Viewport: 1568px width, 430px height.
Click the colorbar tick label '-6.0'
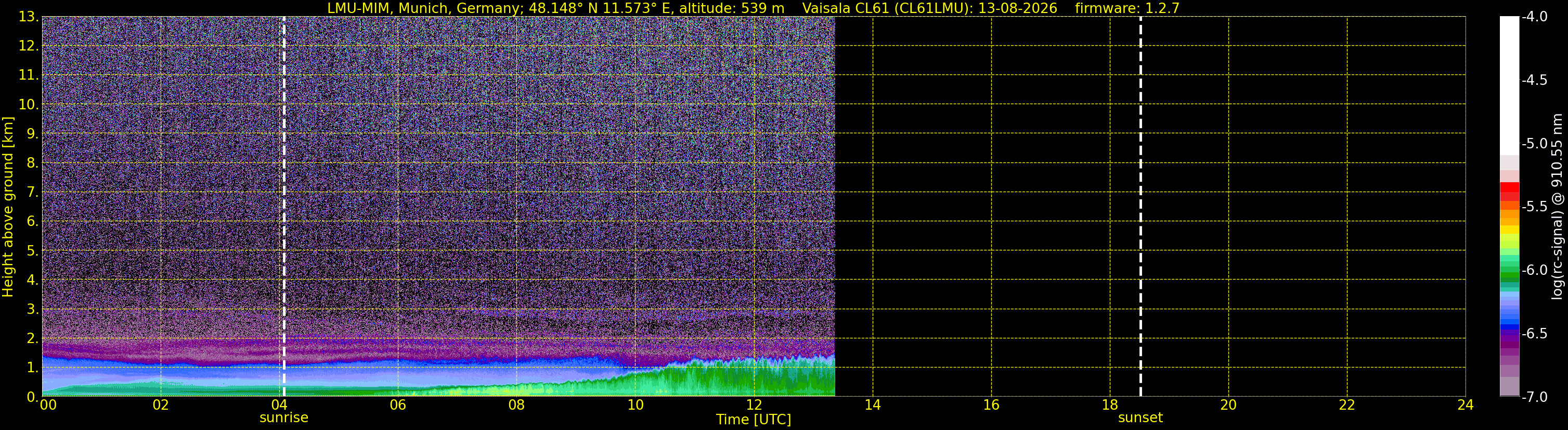[x=1534, y=270]
